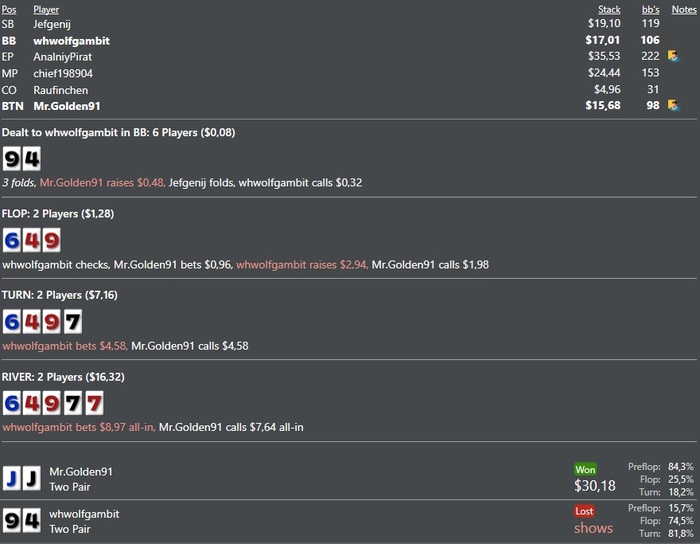This screenshot has height=544, width=700.
Task: Open notes icon for AnalniyPirat
Action: [673, 56]
